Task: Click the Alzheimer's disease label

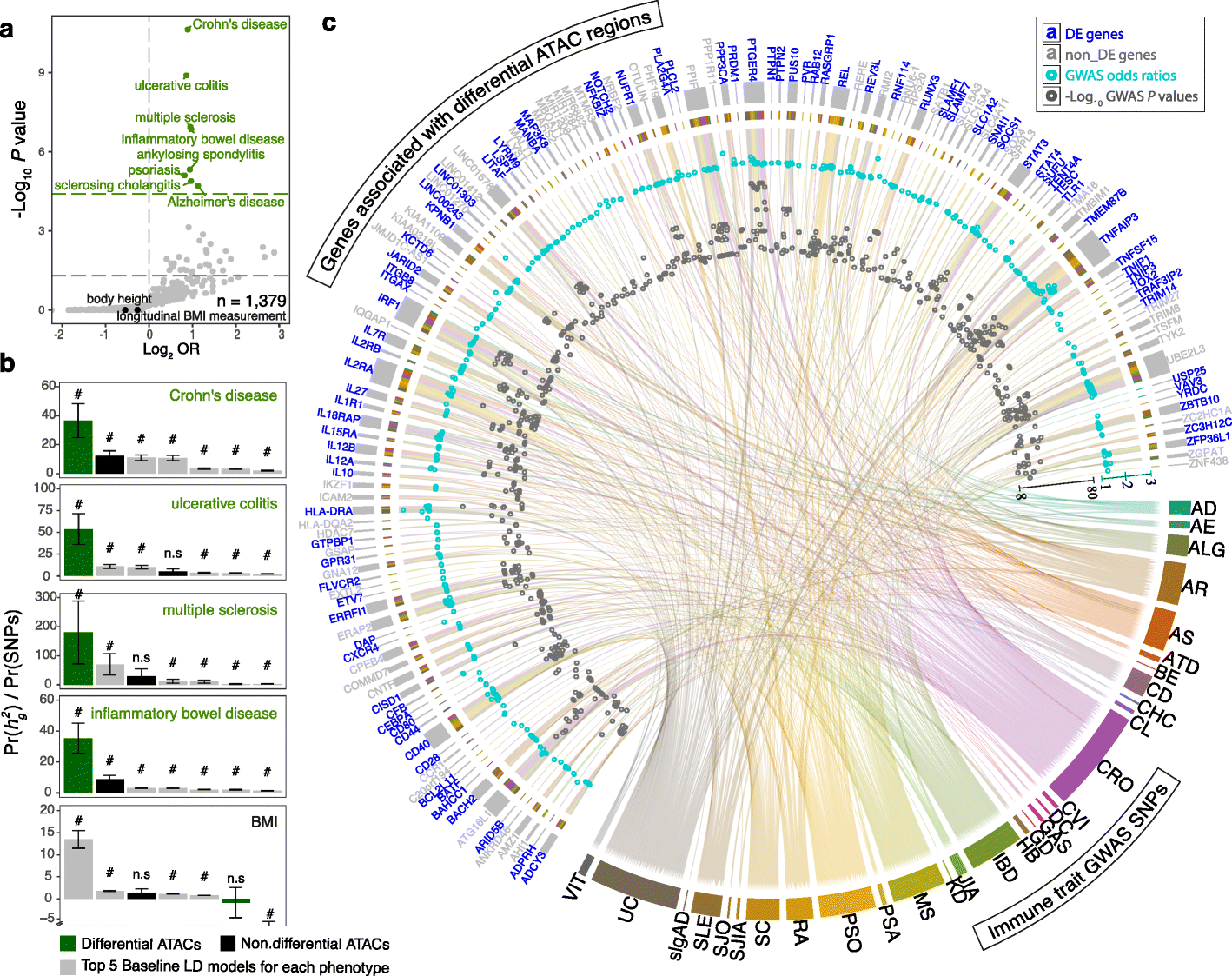Action: point(226,202)
